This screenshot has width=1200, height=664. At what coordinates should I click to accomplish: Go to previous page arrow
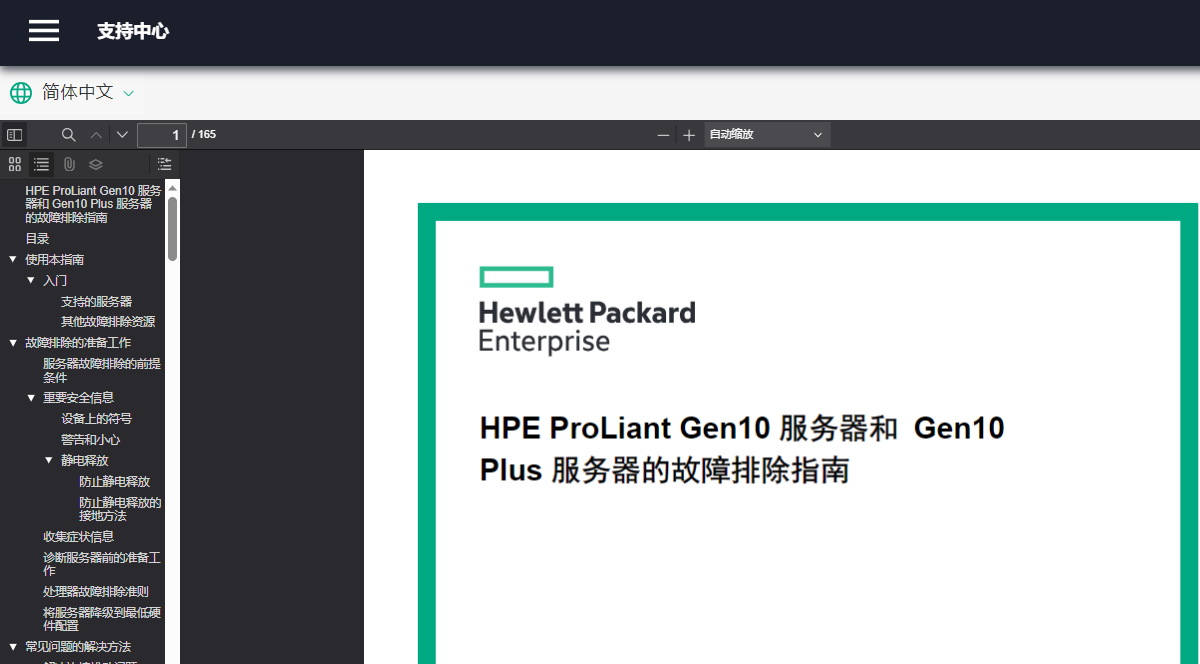coord(96,135)
